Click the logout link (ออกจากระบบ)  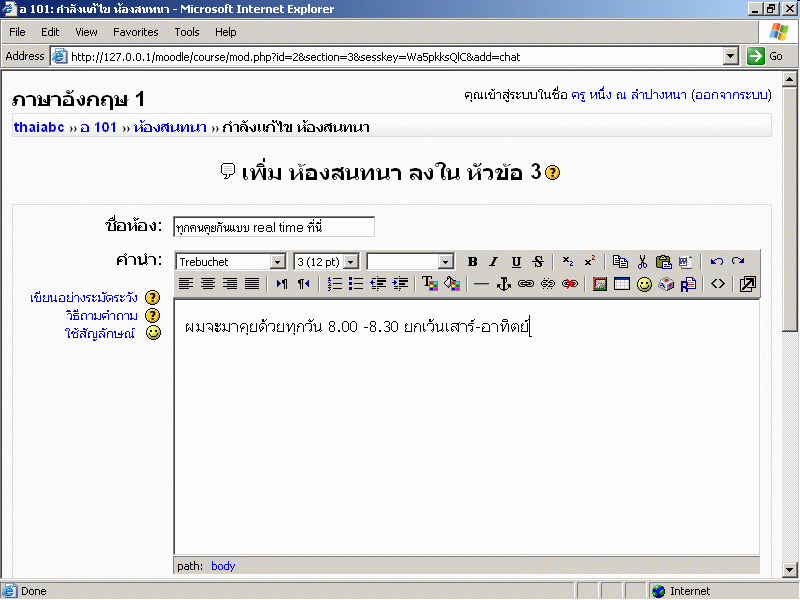tap(731, 95)
